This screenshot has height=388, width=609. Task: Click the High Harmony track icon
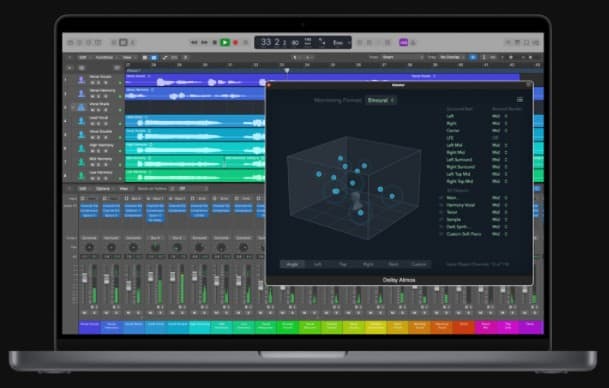click(82, 148)
